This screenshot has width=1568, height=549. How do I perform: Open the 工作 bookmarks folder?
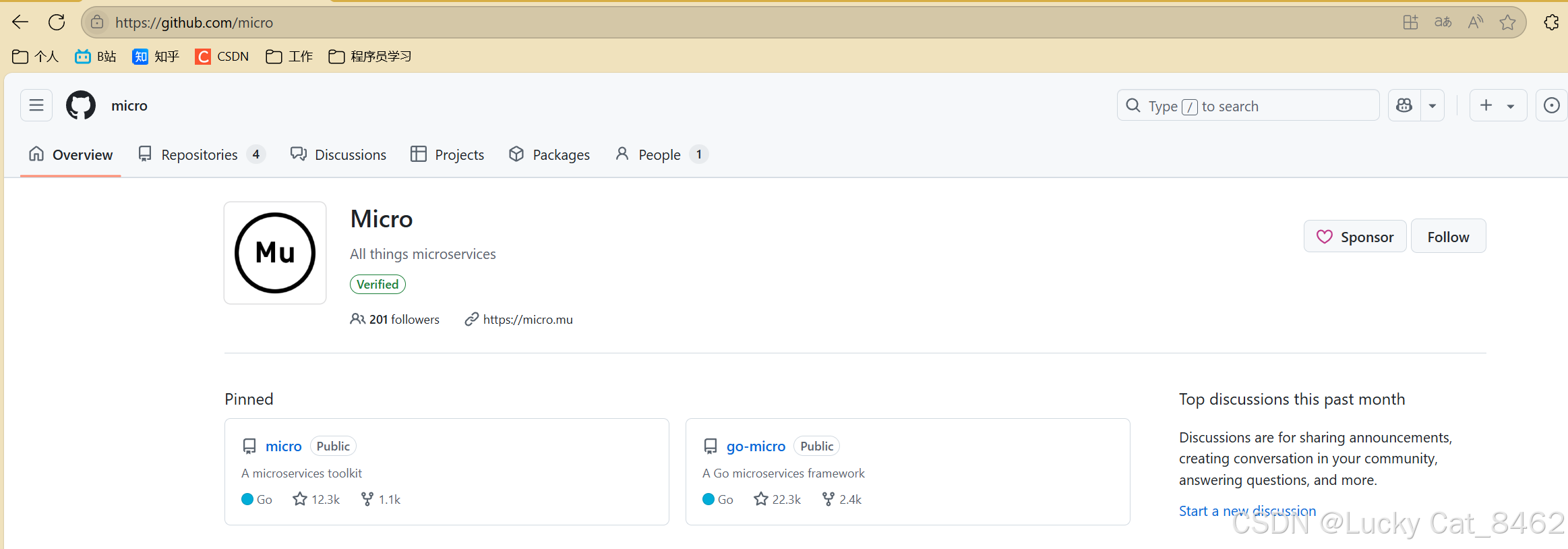coord(290,57)
